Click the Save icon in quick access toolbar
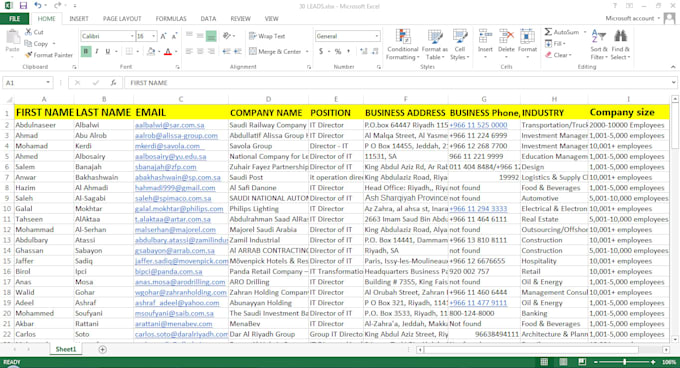This screenshot has width=680, height=368. [x=23, y=6]
